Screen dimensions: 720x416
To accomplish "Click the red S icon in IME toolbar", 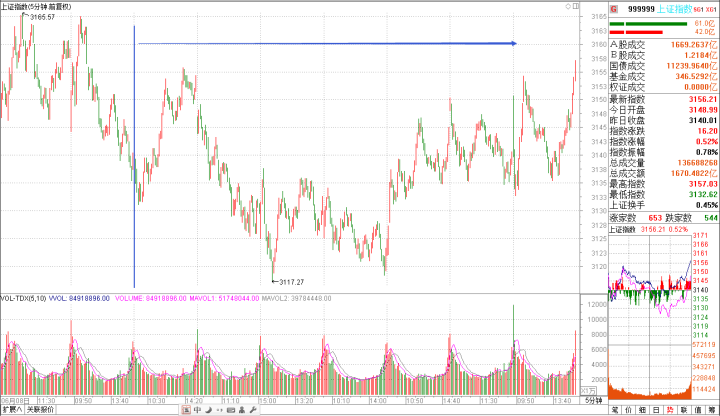I will (x=186, y=410).
